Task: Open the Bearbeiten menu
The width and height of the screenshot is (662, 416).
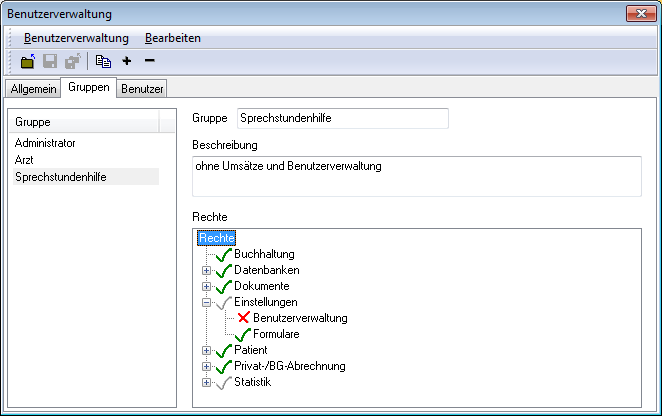Action: tap(173, 38)
